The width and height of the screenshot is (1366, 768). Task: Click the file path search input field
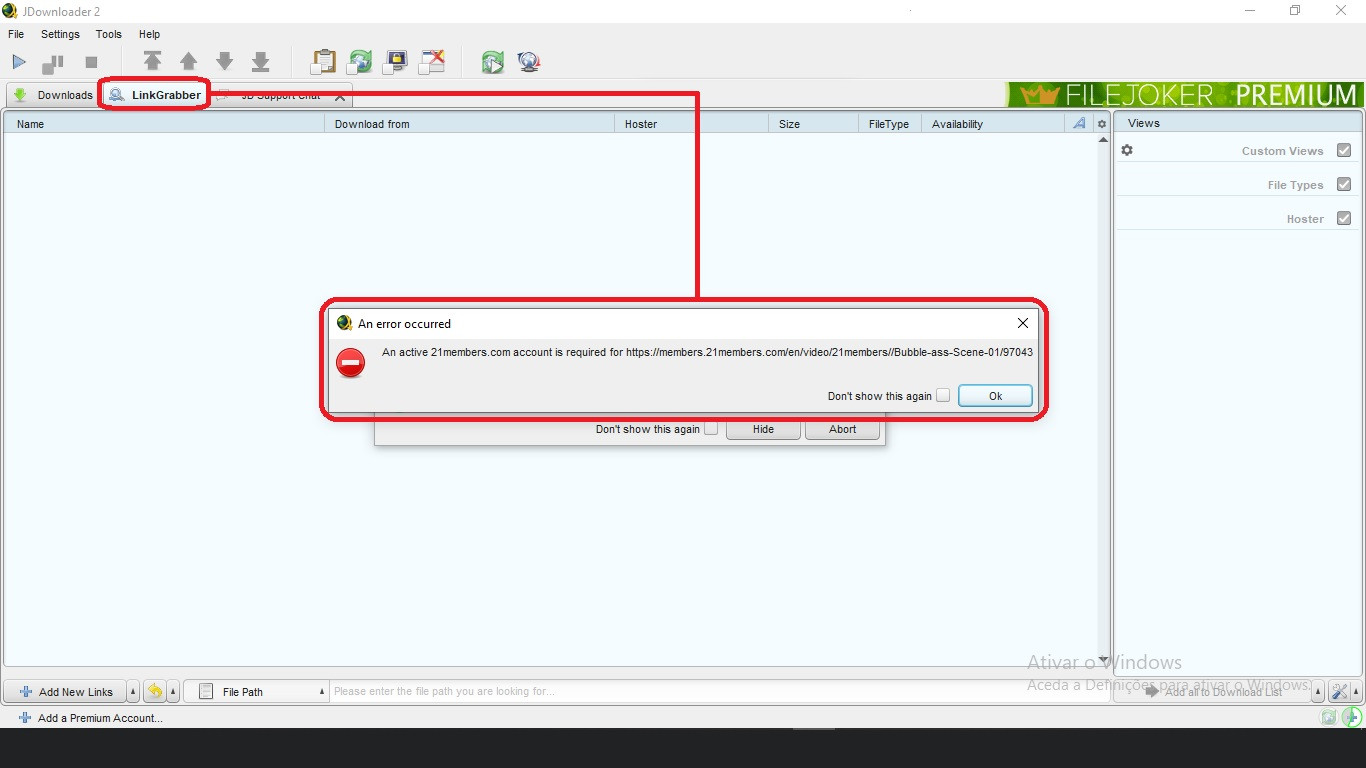[720, 691]
